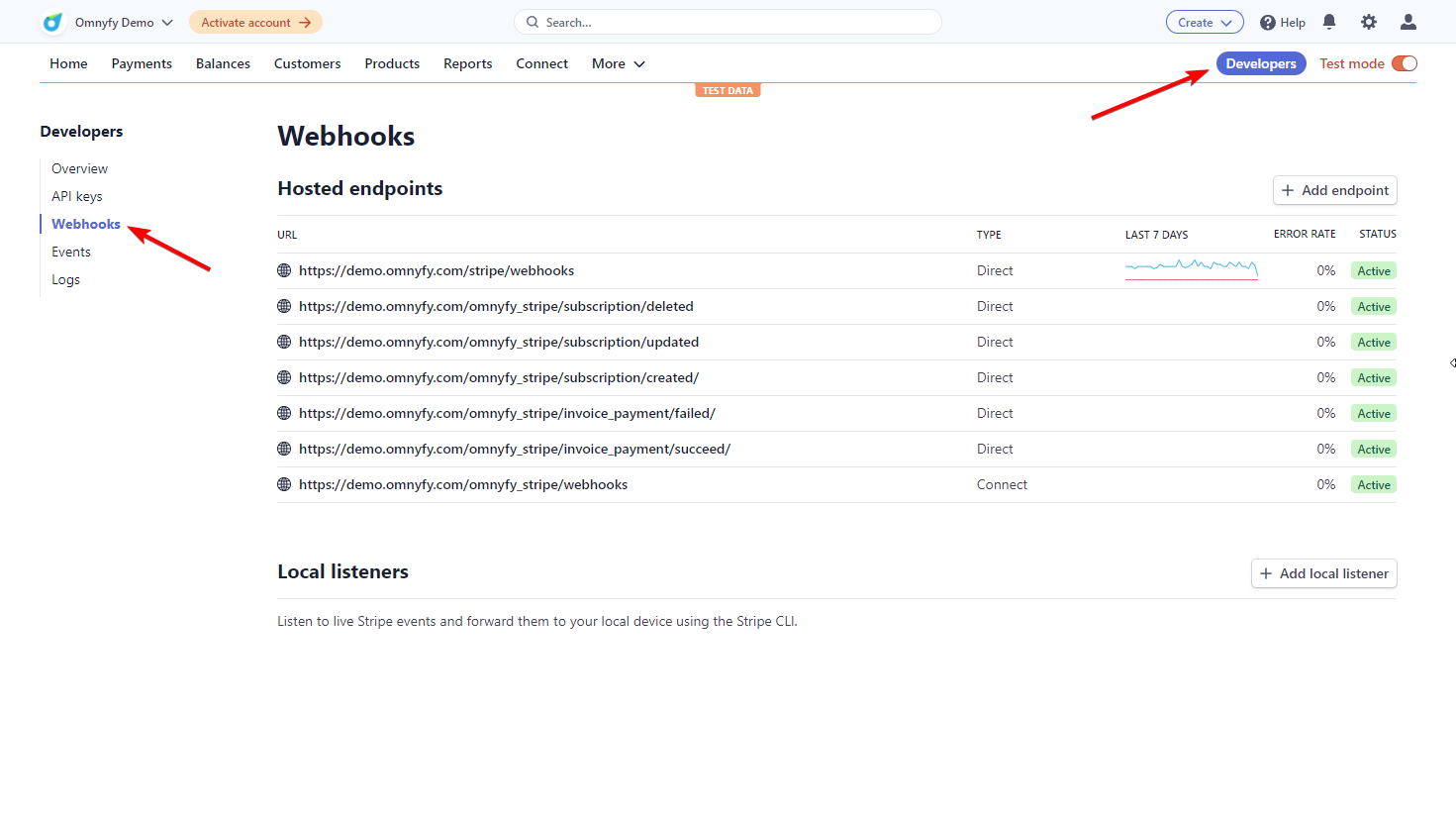Image resolution: width=1456 pixels, height=816 pixels.
Task: Click the TEST DATA badge
Action: pos(728,90)
